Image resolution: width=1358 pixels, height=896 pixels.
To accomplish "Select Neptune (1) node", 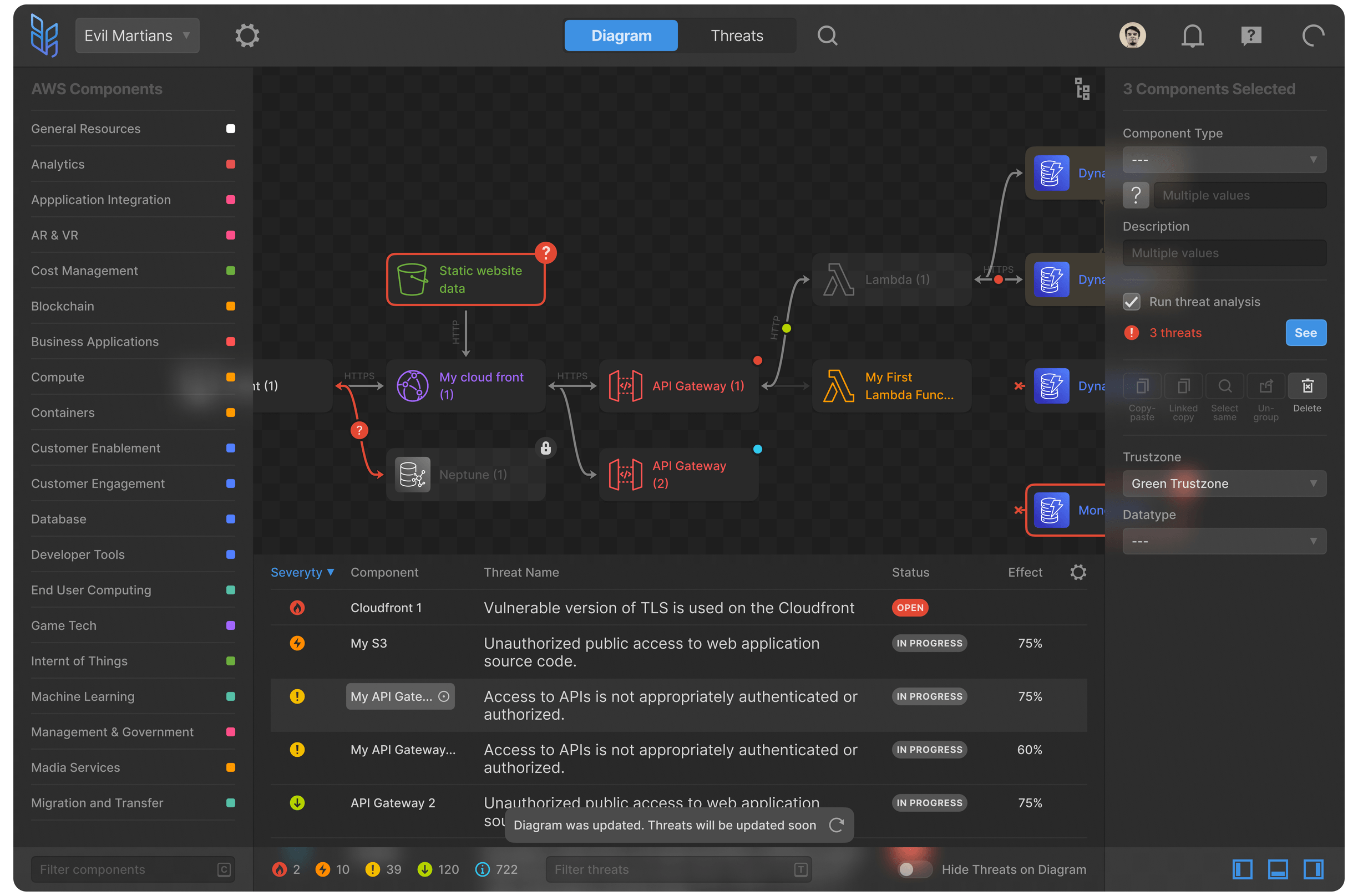I will click(465, 474).
